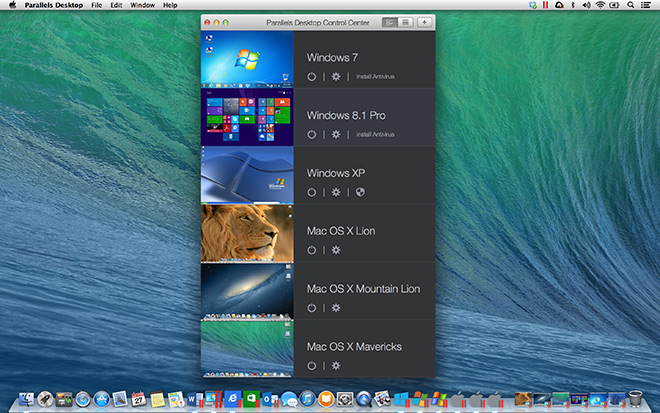The width and height of the screenshot is (660, 413).
Task: Select the "Windows XP" name text
Action: [336, 173]
